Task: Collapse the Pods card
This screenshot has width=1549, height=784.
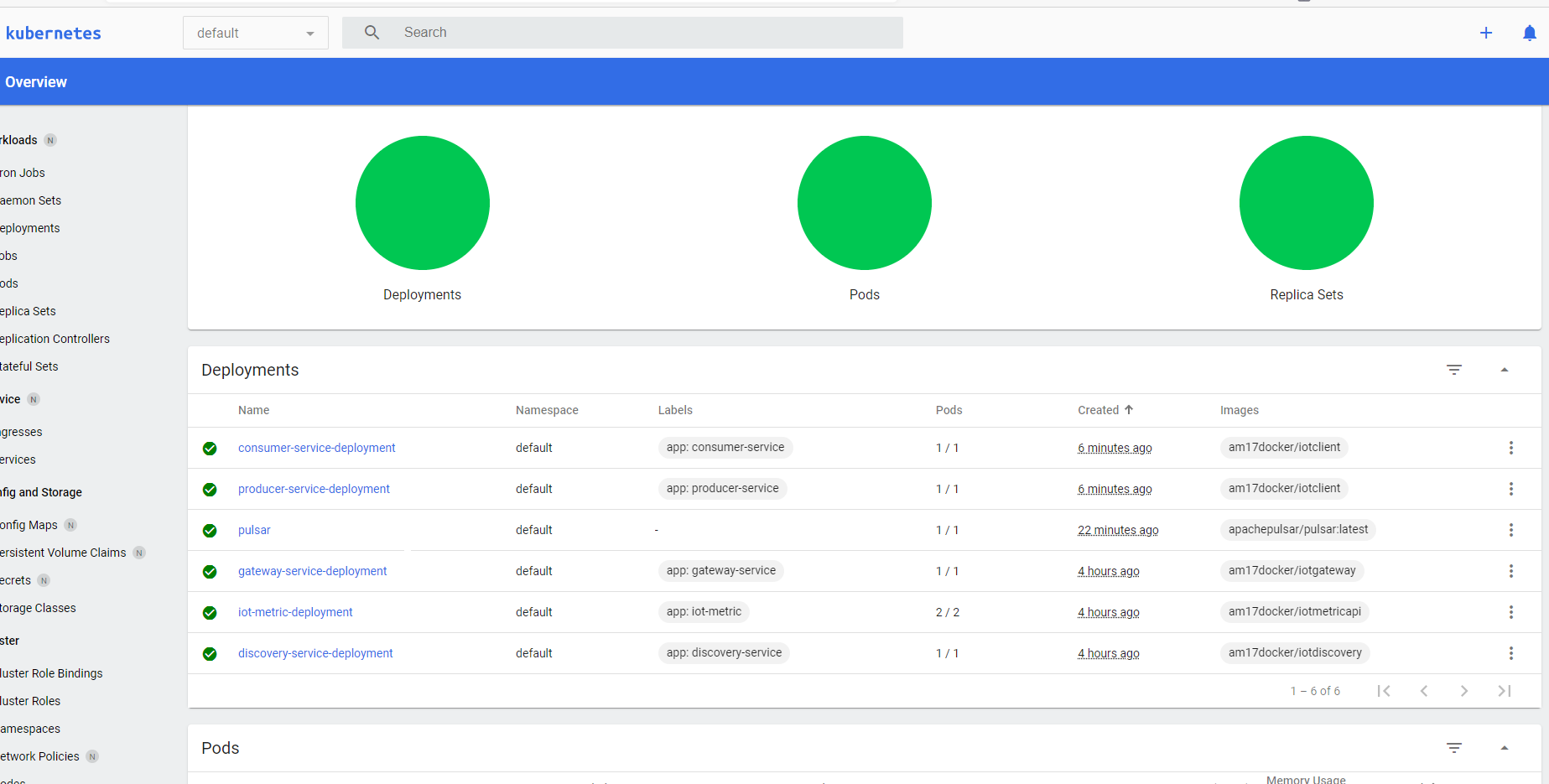Action: (x=1504, y=747)
